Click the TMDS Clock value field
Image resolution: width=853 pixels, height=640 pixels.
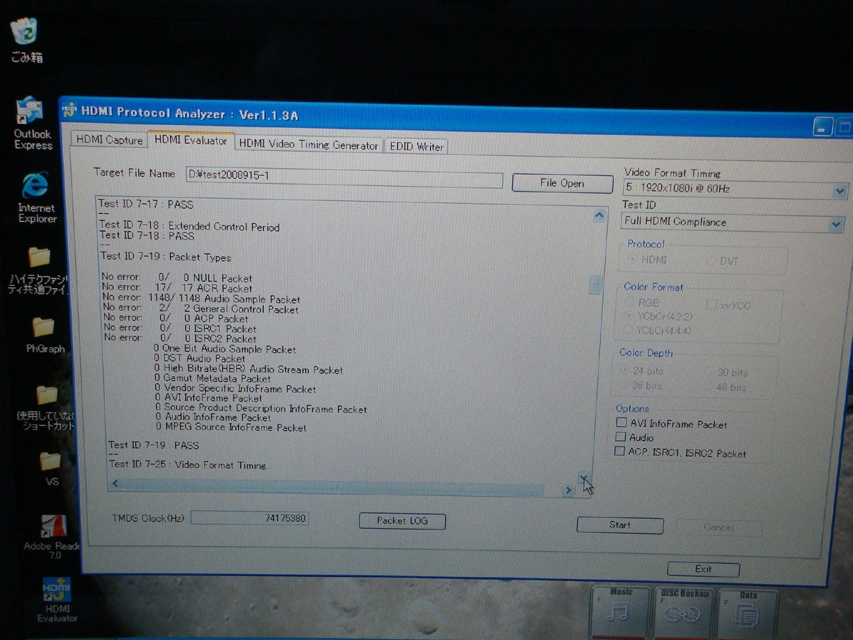click(250, 518)
